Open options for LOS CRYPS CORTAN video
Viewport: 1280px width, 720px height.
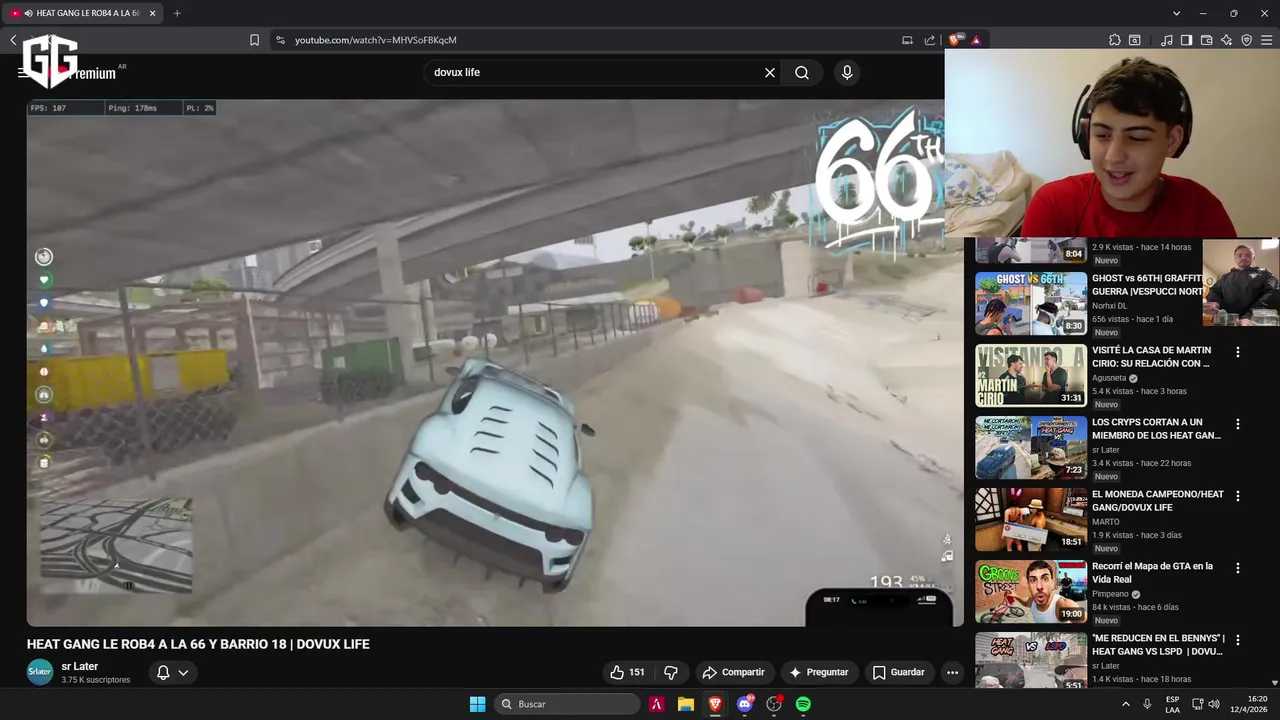[1238, 424]
